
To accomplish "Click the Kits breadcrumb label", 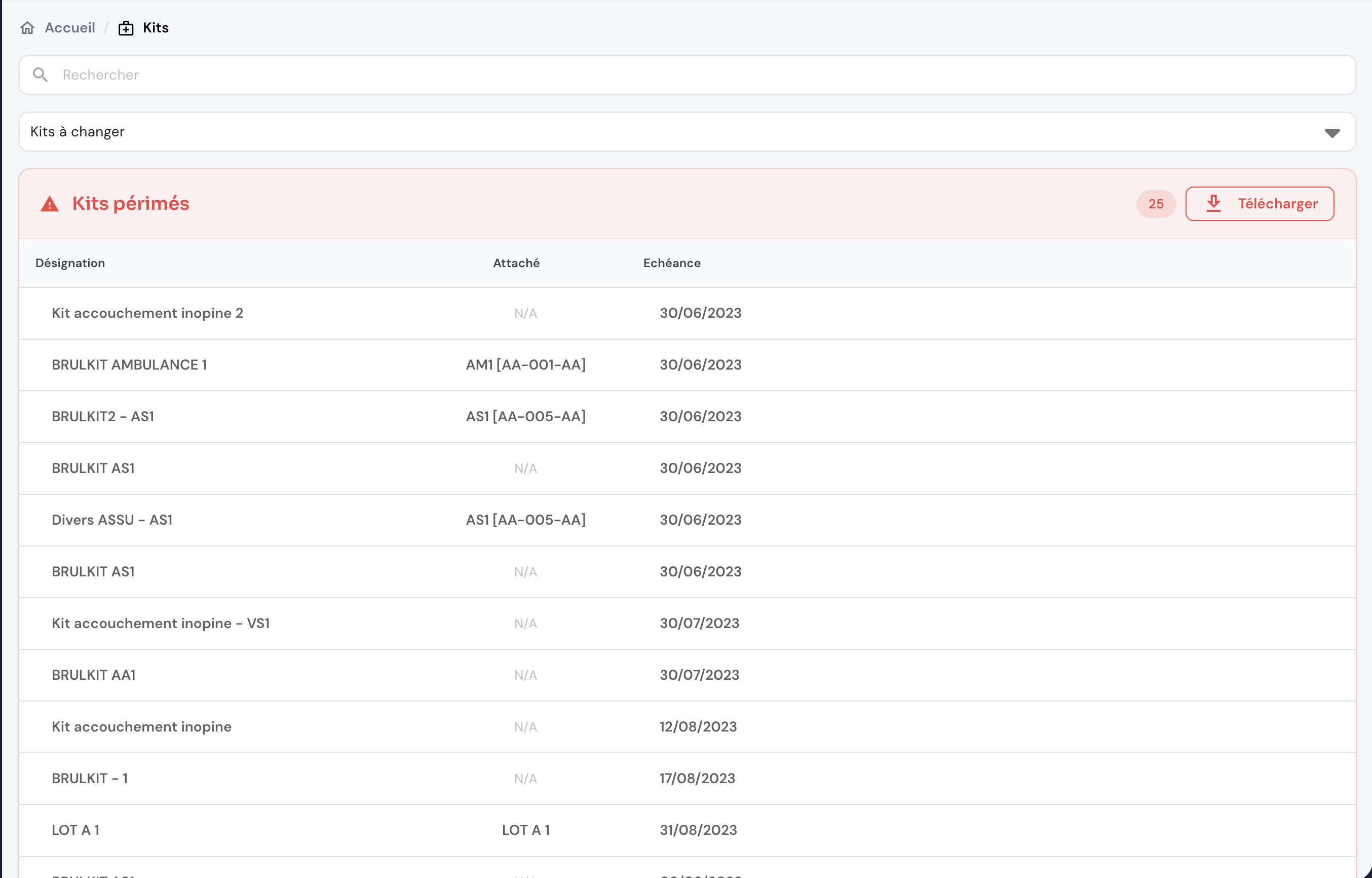I will pyautogui.click(x=156, y=28).
